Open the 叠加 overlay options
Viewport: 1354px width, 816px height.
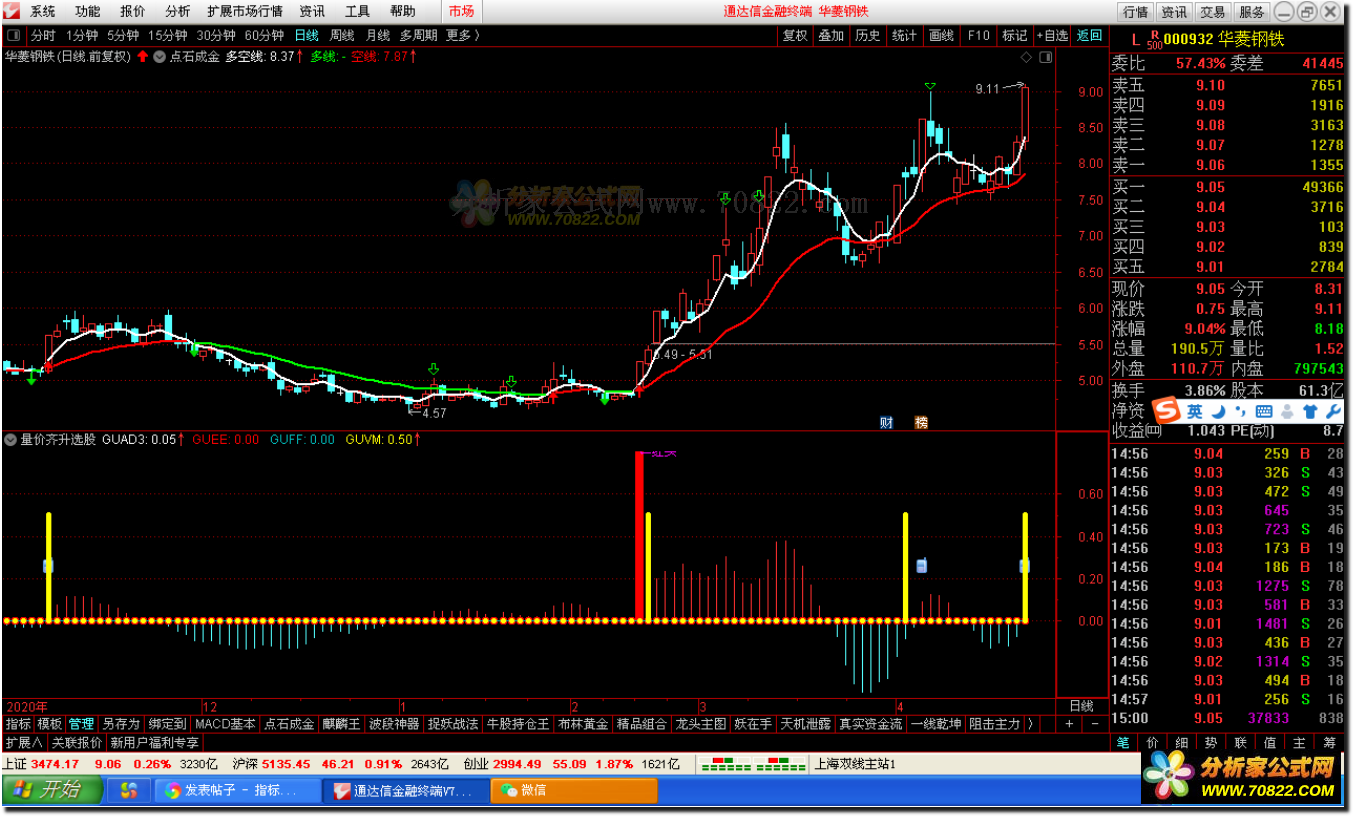coord(831,35)
